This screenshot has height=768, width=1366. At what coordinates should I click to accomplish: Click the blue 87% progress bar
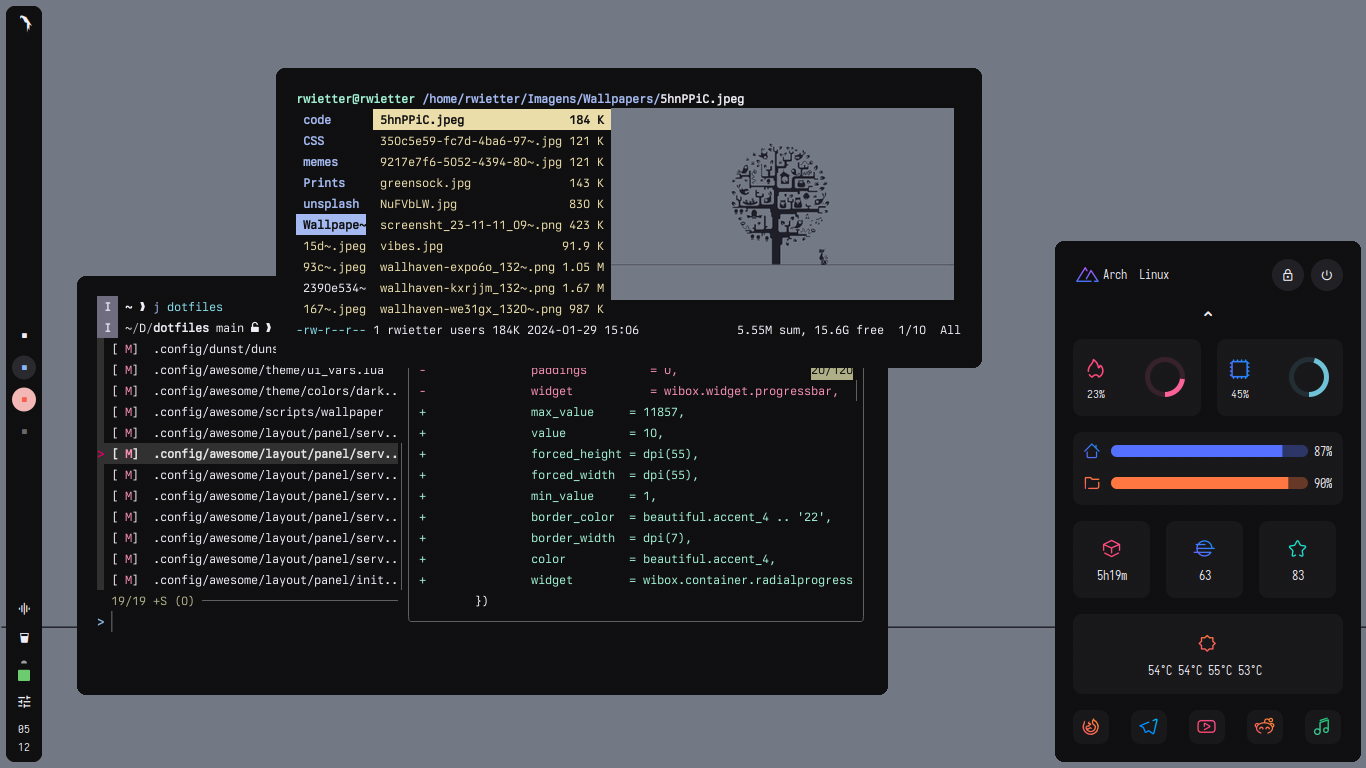pos(1209,451)
